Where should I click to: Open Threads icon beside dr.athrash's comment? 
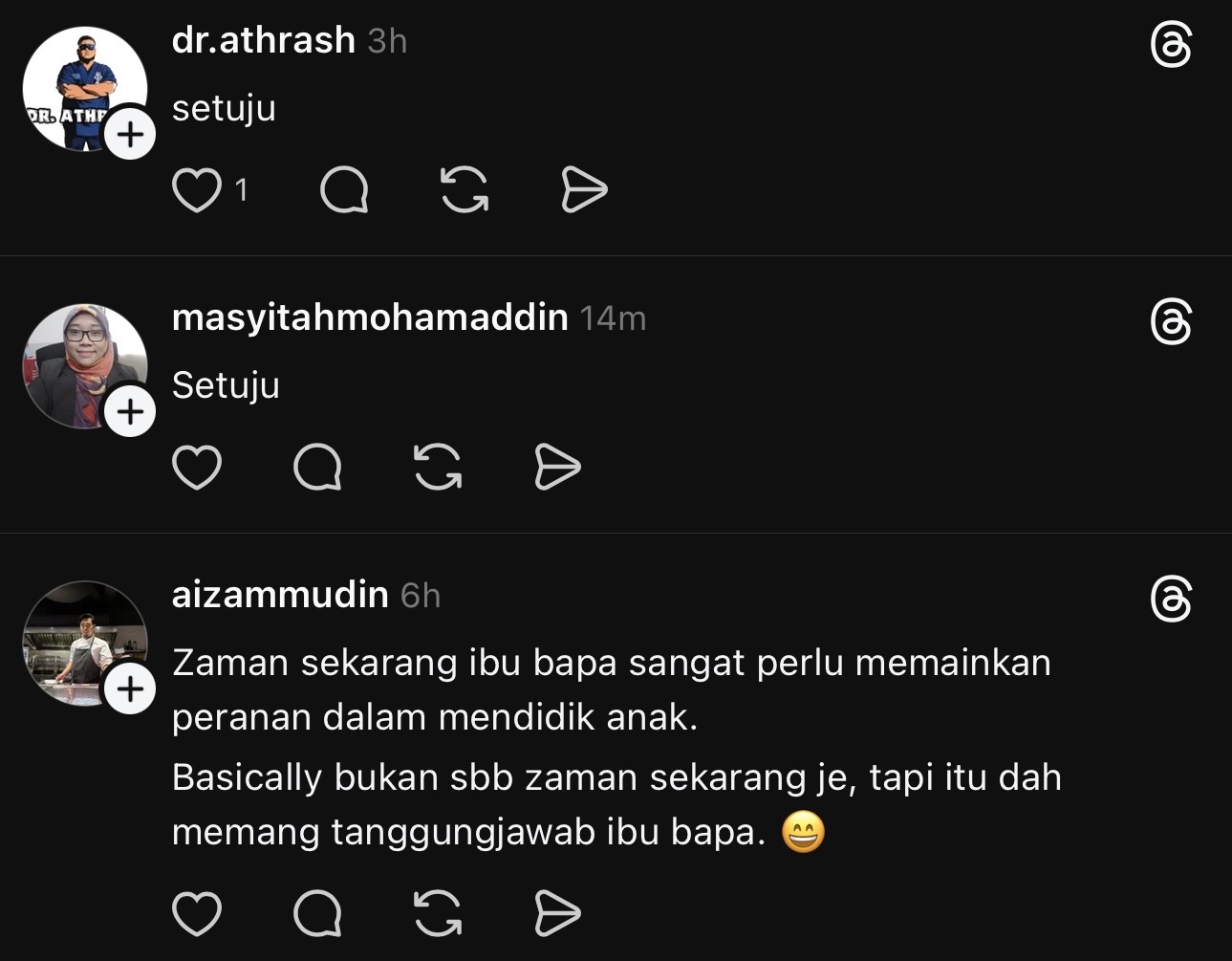point(1171,45)
